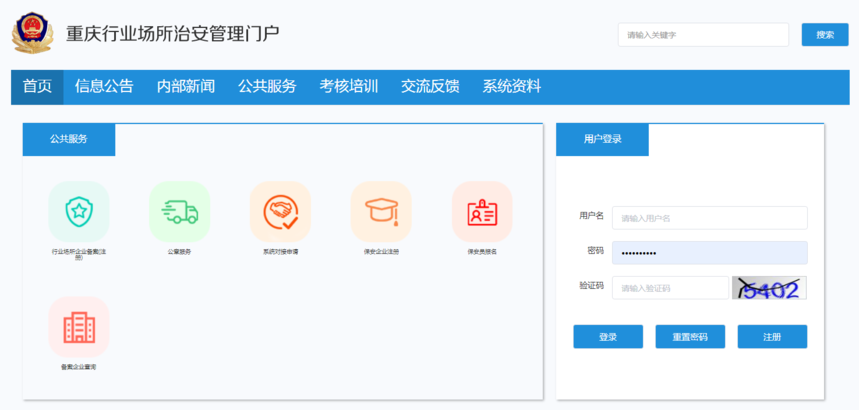
Task: Focus the 用户名 username input field
Action: [709, 218]
